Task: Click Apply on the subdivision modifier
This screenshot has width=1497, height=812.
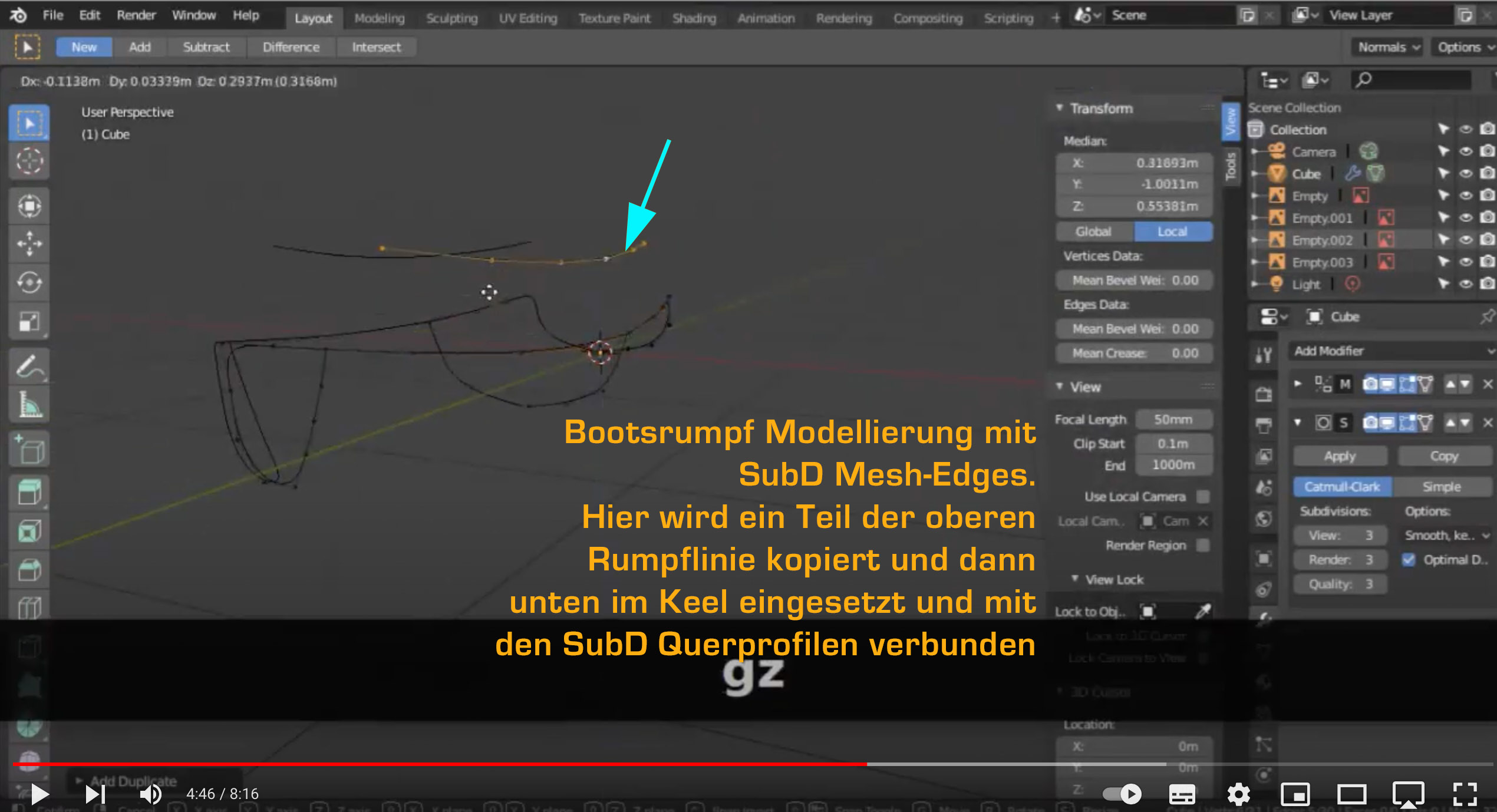Action: [1340, 456]
